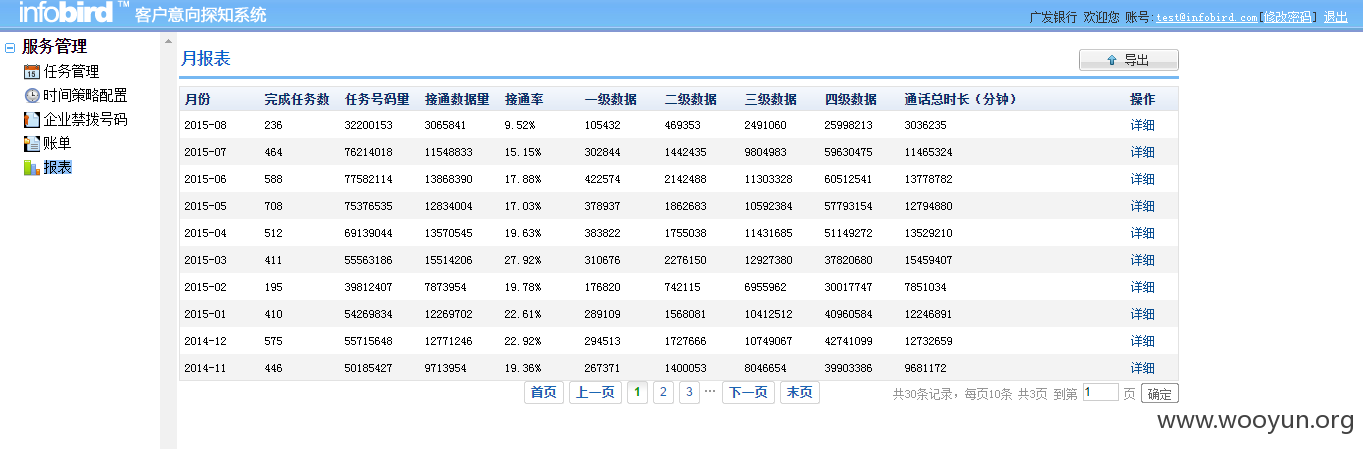Click the test@infobird.com account link
The image size is (1363, 449).
[1206, 17]
